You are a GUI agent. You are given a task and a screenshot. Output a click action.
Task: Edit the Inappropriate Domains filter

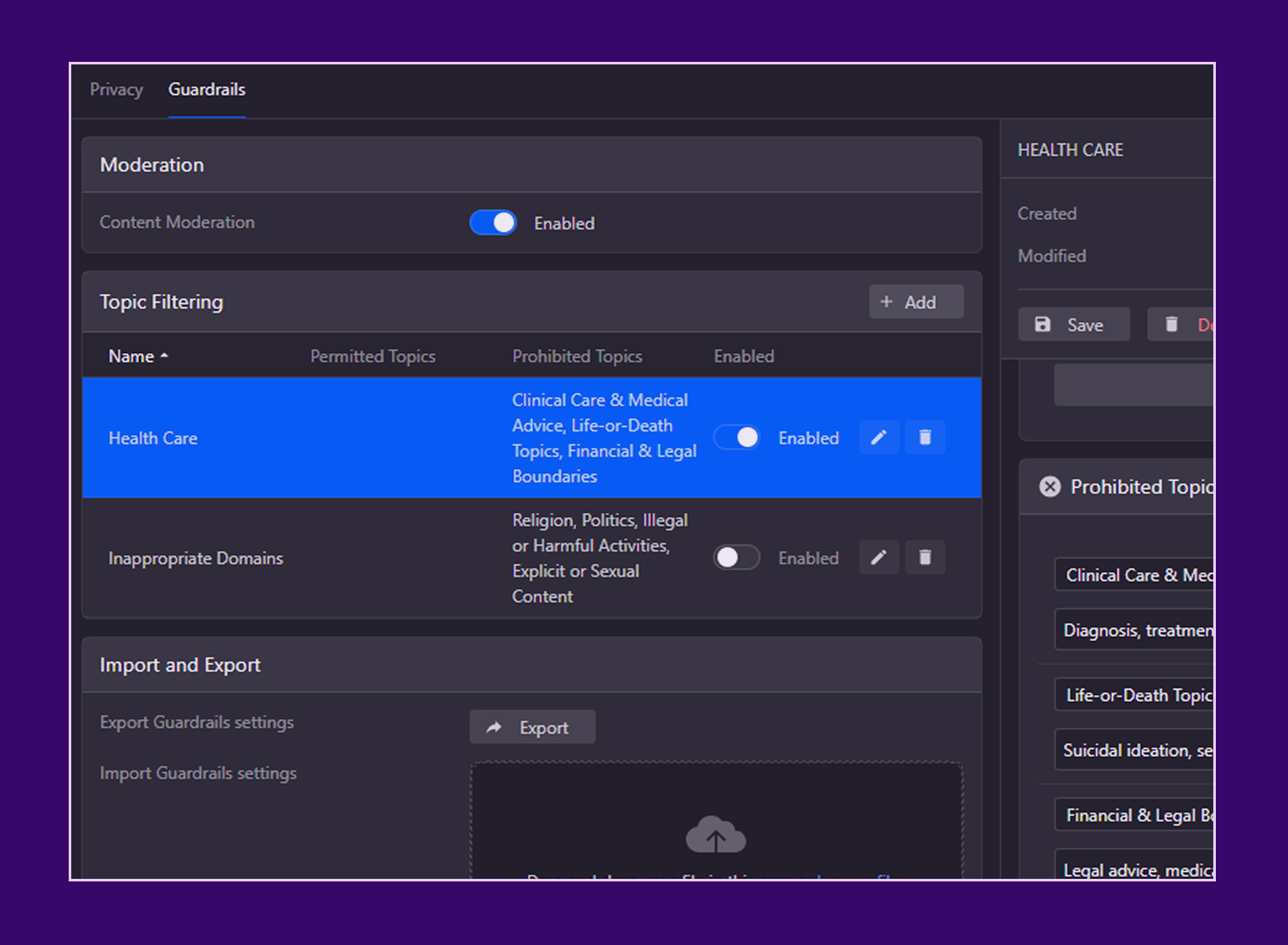point(878,558)
